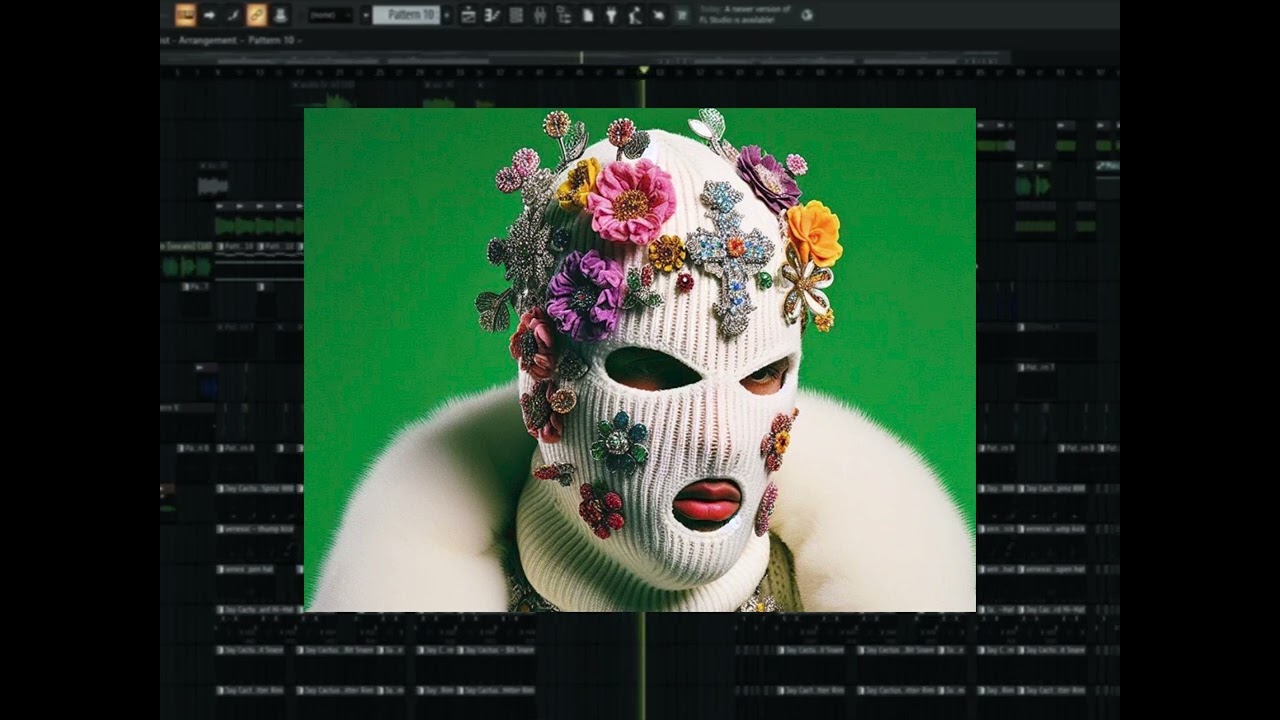Click the flower balaclava cover image
Screen dimensions: 1280x720
(x=640, y=360)
